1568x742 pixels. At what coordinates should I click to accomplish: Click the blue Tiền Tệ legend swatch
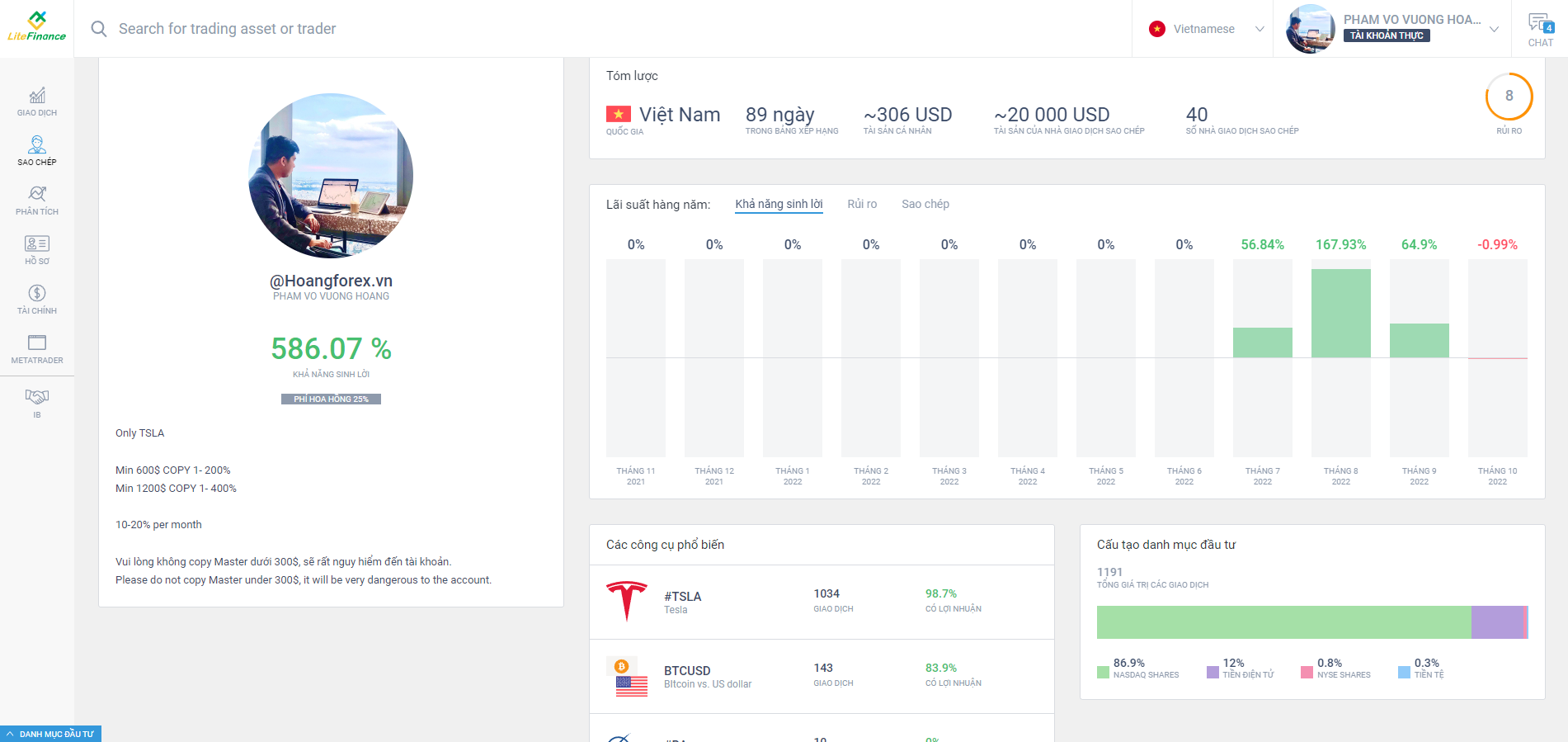pos(1404,672)
